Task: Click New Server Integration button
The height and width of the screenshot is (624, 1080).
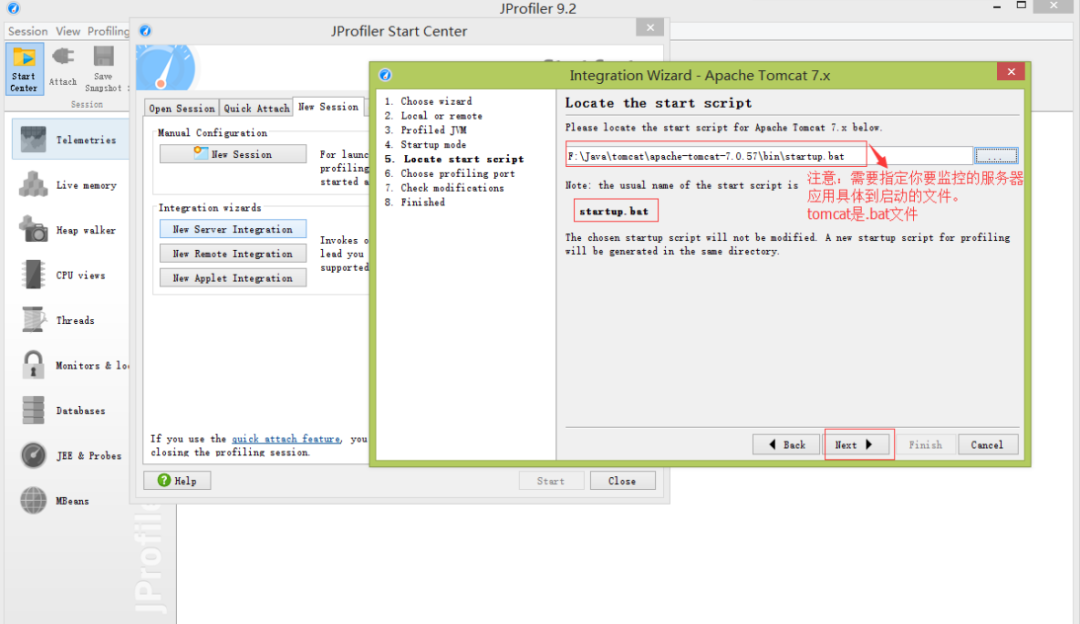Action: click(x=233, y=229)
